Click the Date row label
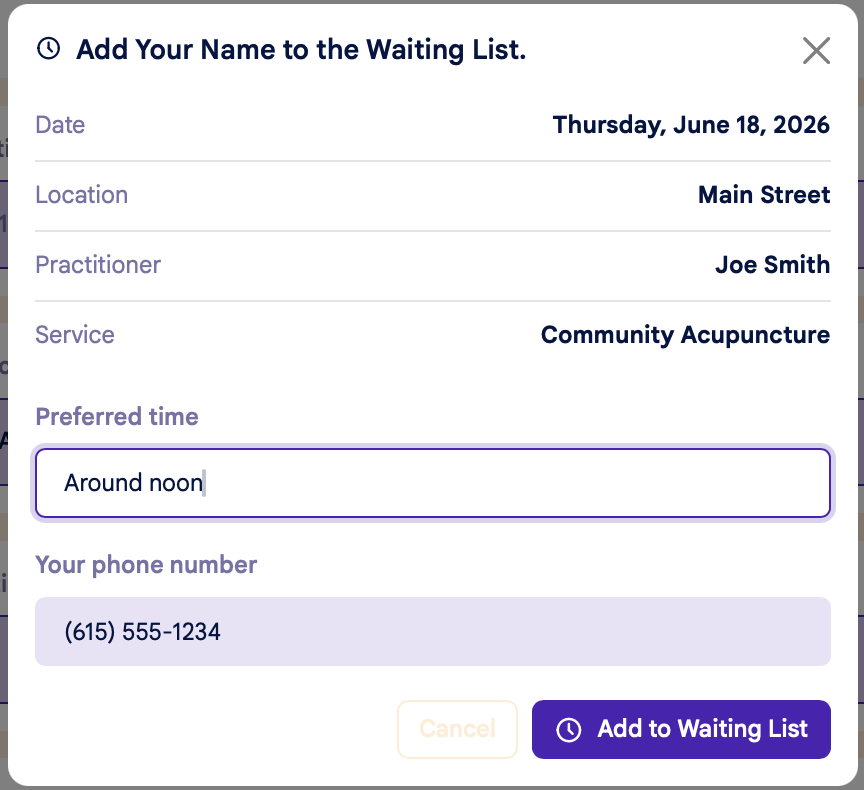Image resolution: width=864 pixels, height=790 pixels. 60,125
